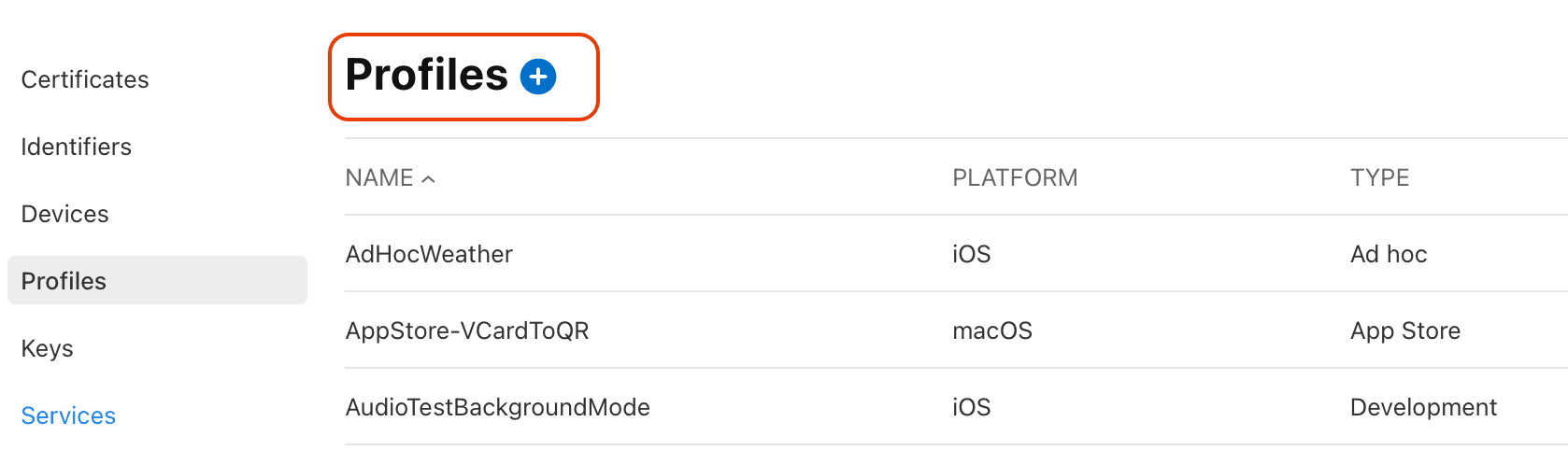Screen dimensions: 1568x450
Task: Go to Identifiers section
Action: tap(77, 147)
